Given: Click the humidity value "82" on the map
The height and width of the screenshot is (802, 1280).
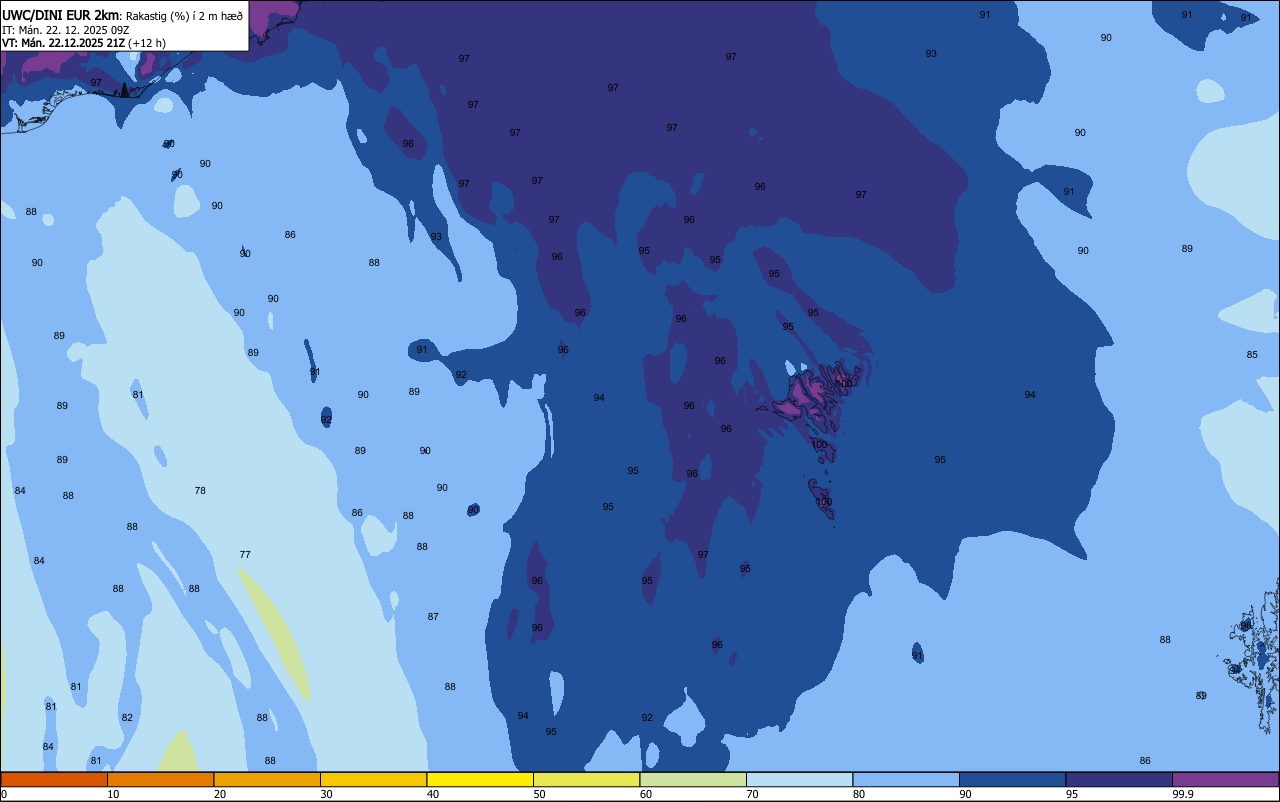Looking at the screenshot, I should 127,718.
